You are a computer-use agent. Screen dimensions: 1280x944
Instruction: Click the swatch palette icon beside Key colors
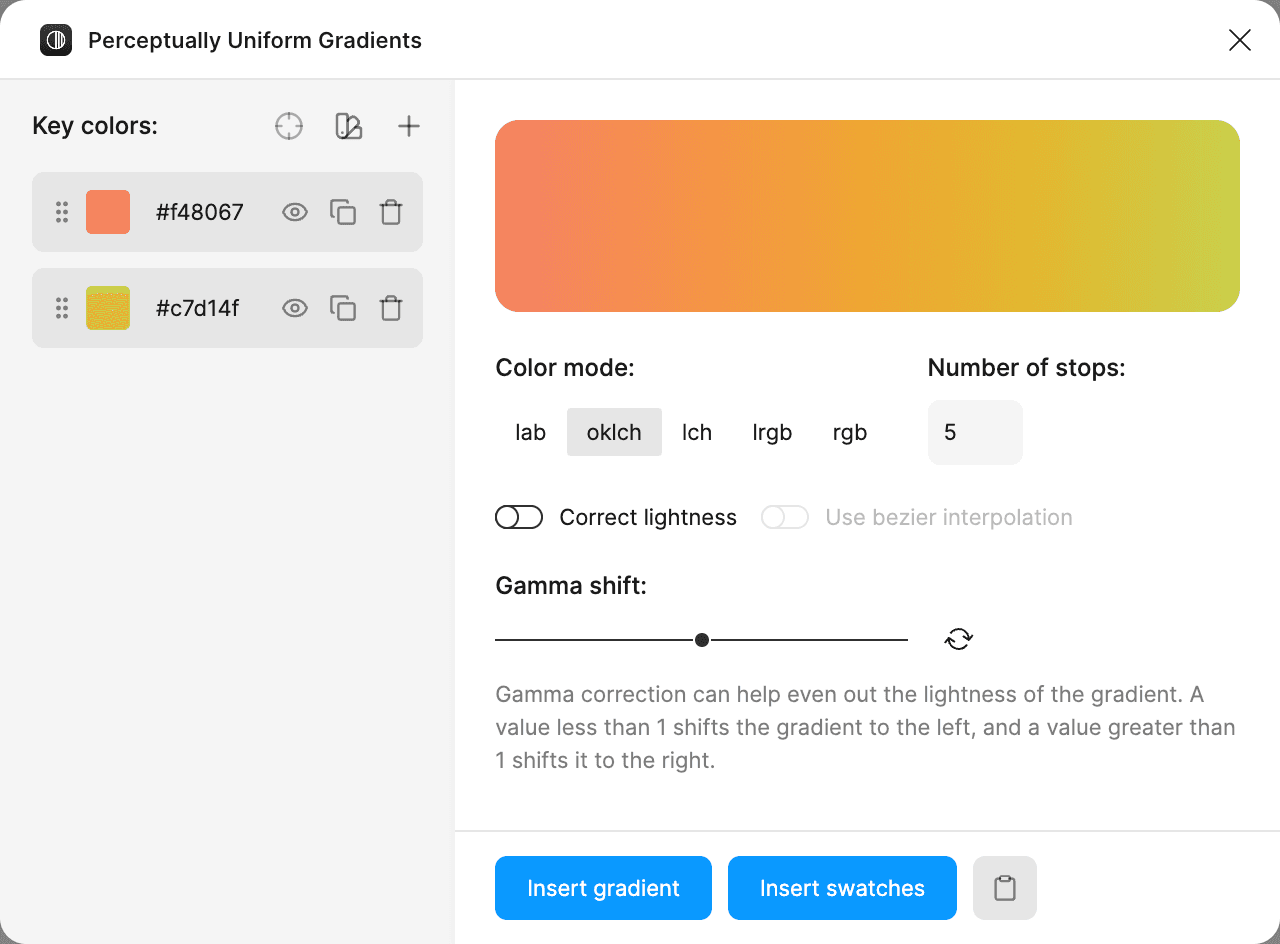coord(348,126)
